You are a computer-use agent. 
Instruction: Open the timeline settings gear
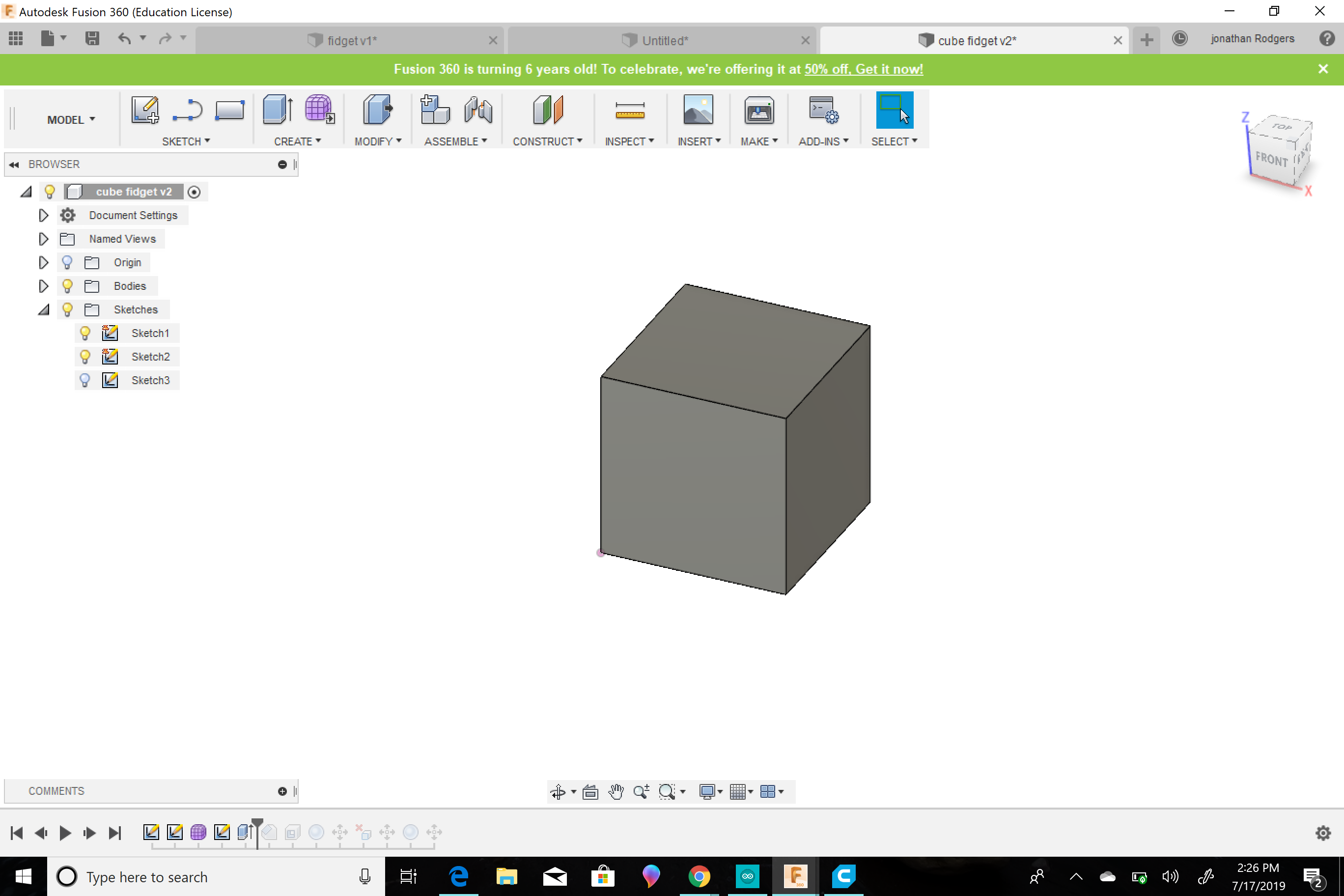coord(1323,833)
